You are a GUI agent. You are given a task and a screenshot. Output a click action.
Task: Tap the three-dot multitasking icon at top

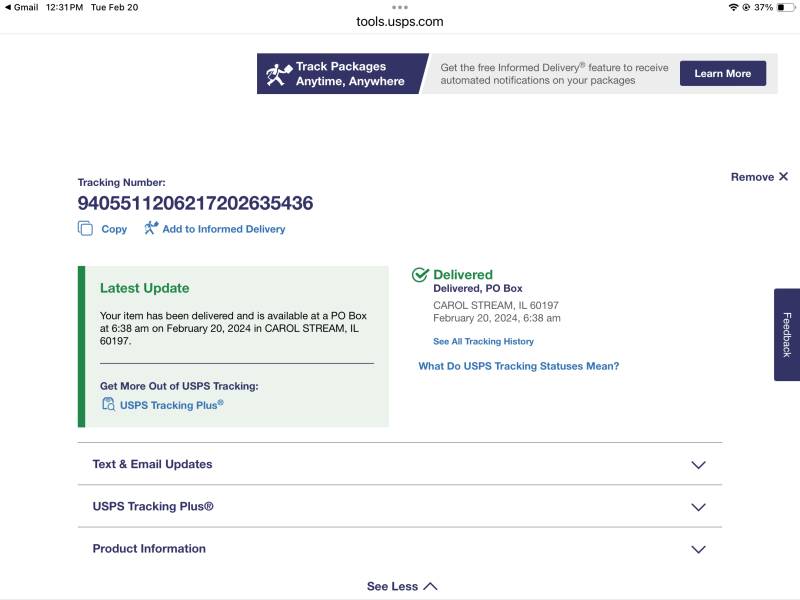click(x=400, y=7)
